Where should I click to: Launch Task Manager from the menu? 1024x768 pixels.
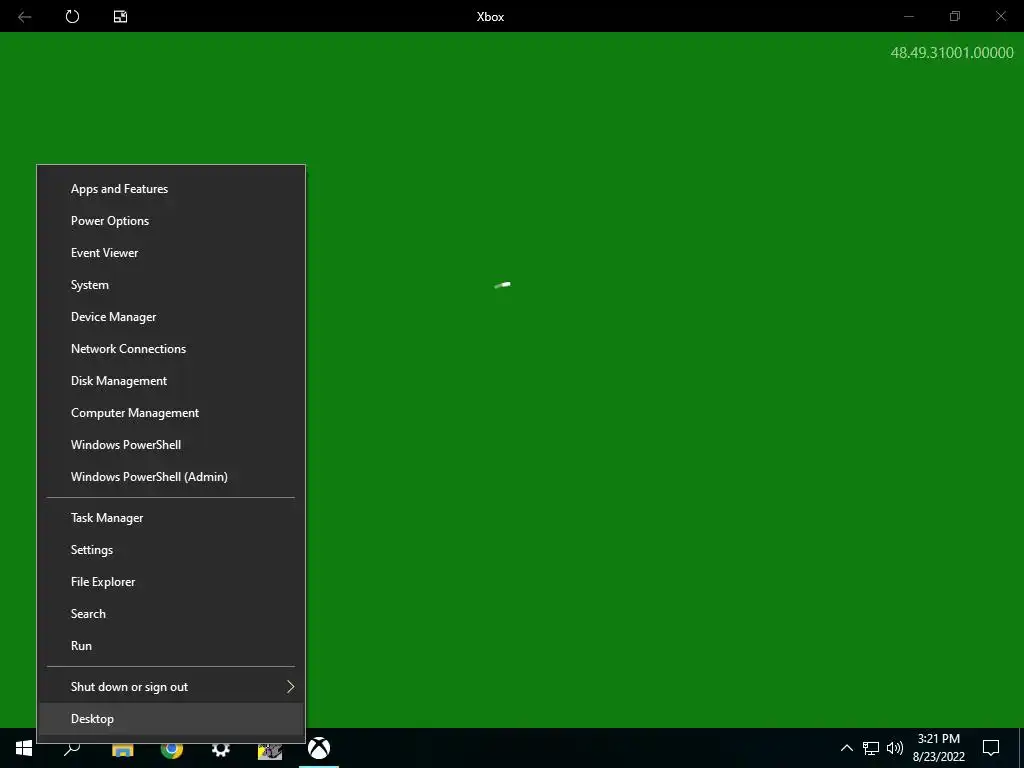171,518
